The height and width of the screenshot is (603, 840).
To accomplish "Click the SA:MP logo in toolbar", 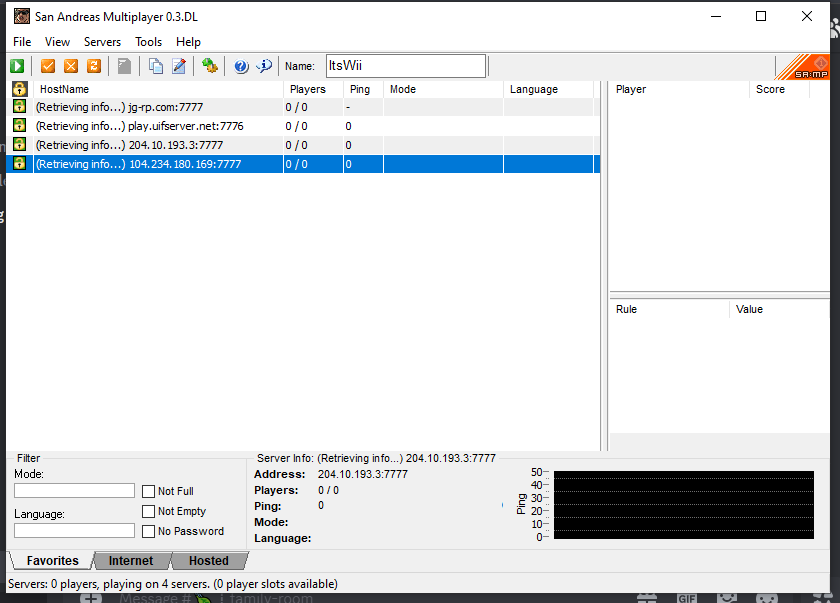I will (803, 67).
